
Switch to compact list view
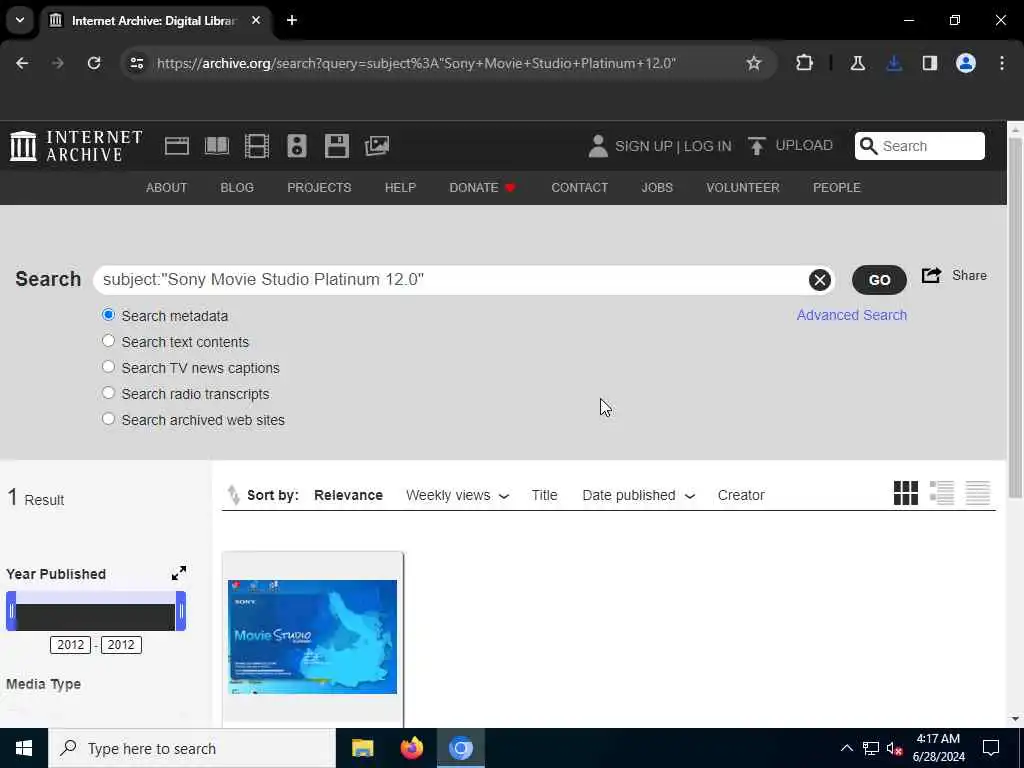[978, 493]
